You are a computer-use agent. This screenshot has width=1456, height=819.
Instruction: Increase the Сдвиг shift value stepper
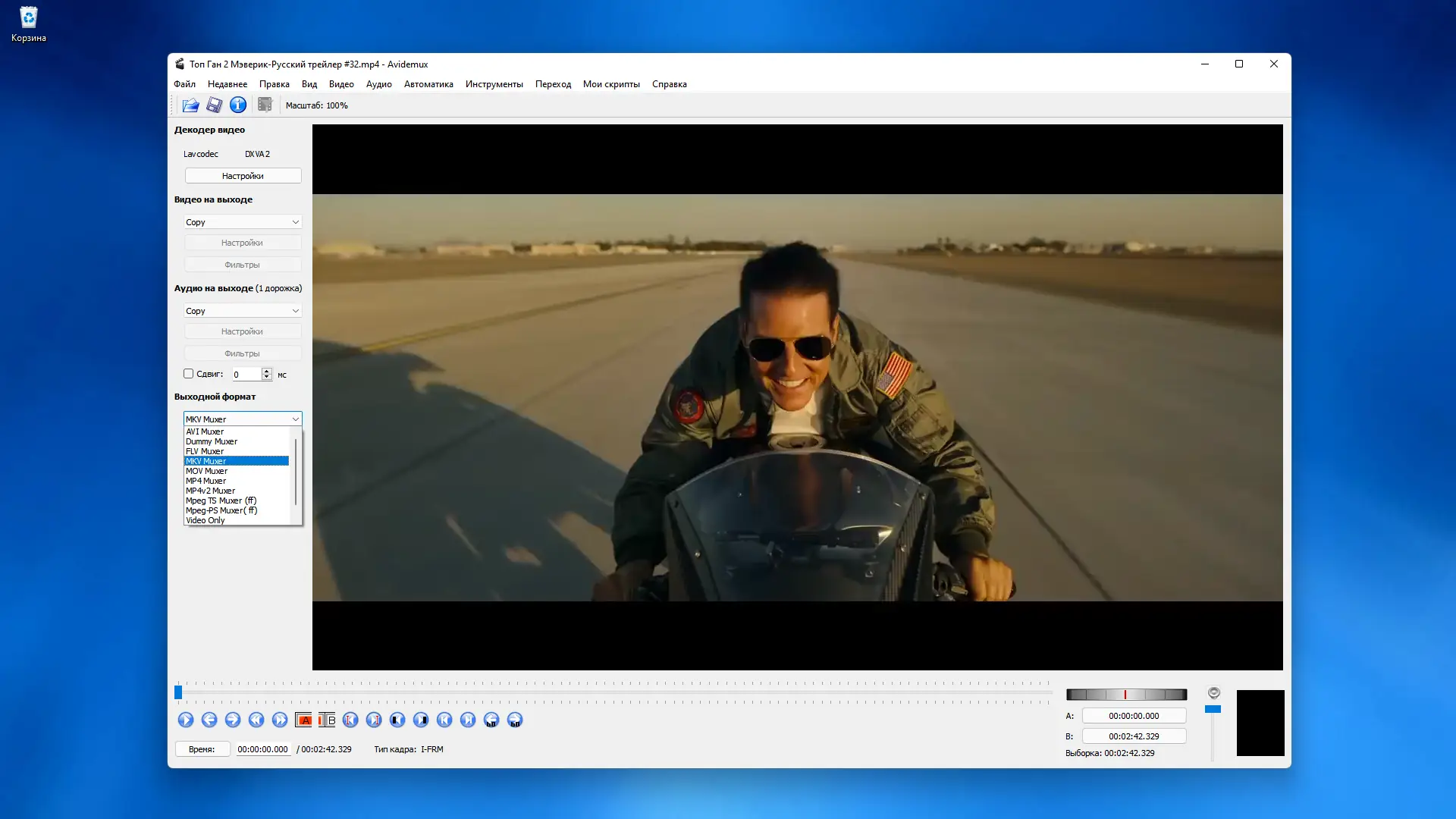coord(267,371)
